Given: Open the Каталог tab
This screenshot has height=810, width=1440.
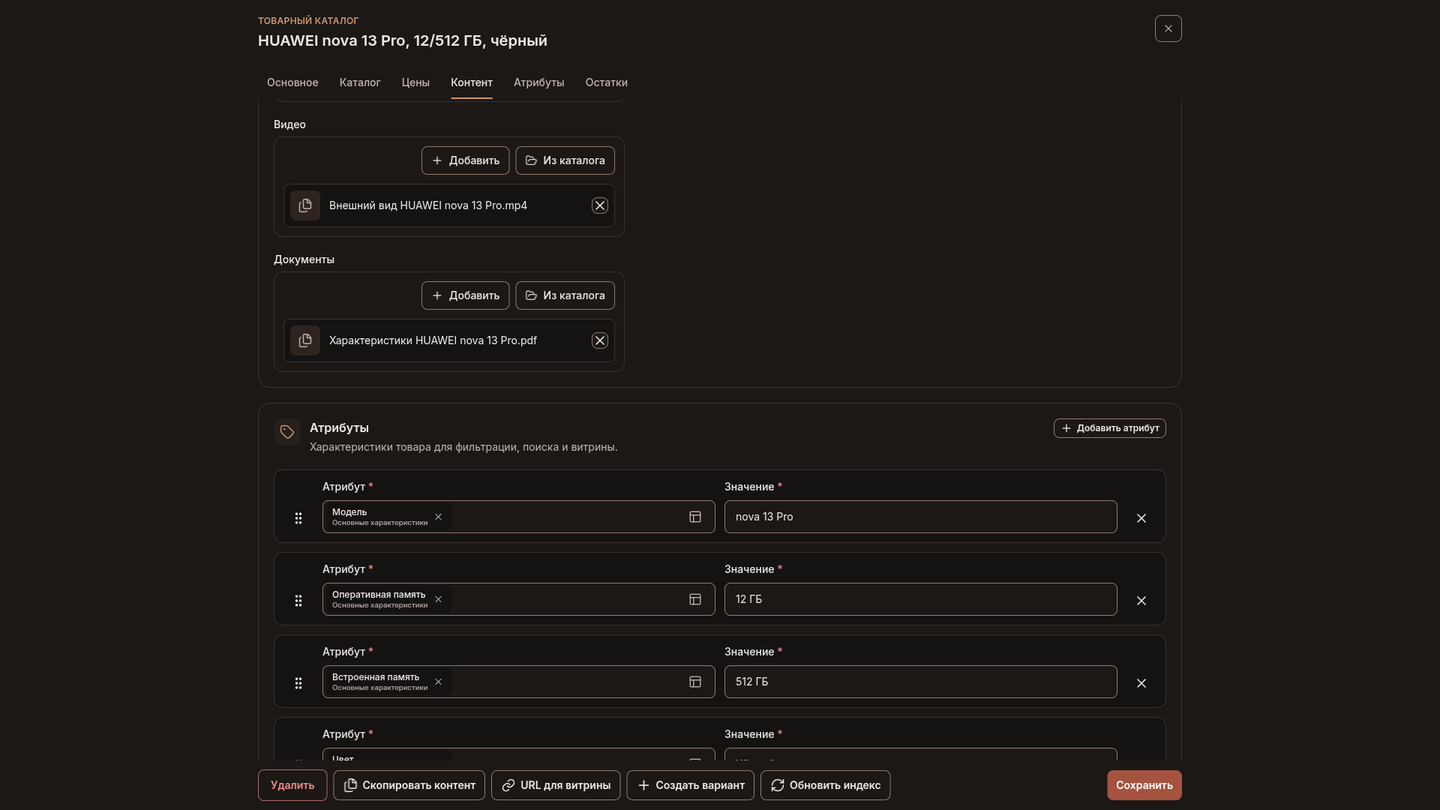Looking at the screenshot, I should [360, 82].
